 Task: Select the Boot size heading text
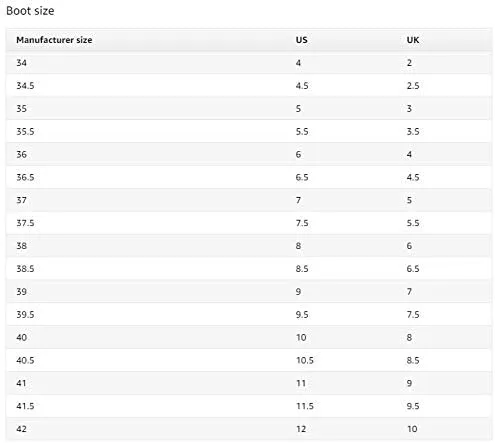(x=30, y=11)
